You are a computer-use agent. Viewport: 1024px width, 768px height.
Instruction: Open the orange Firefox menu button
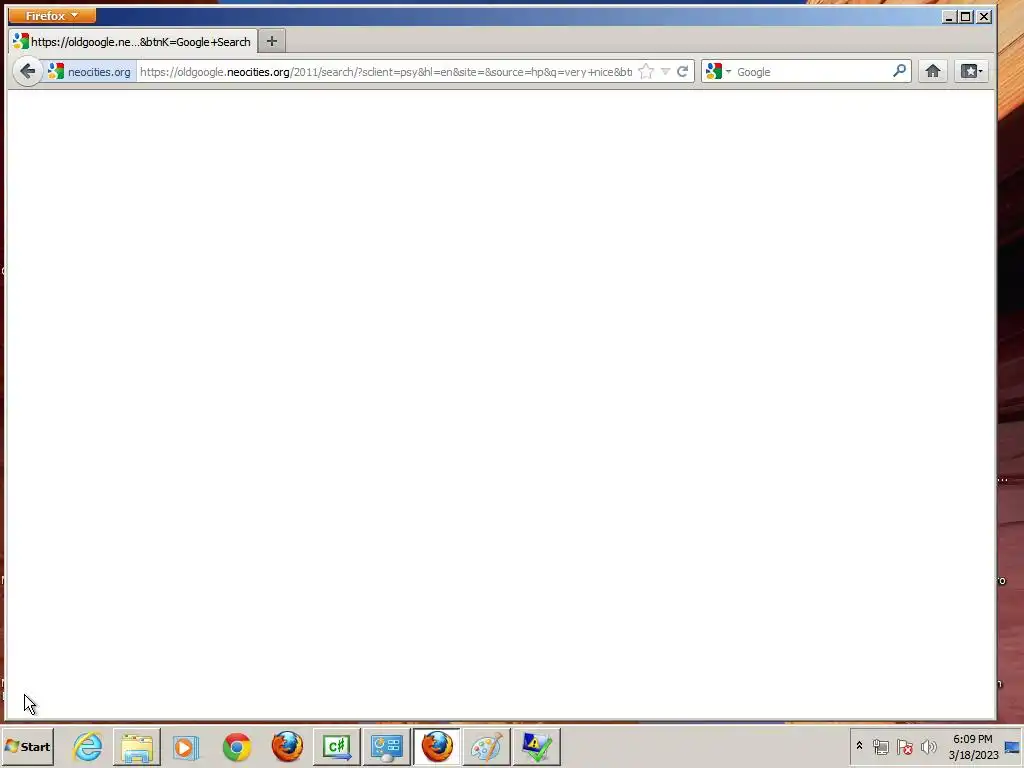pos(52,15)
